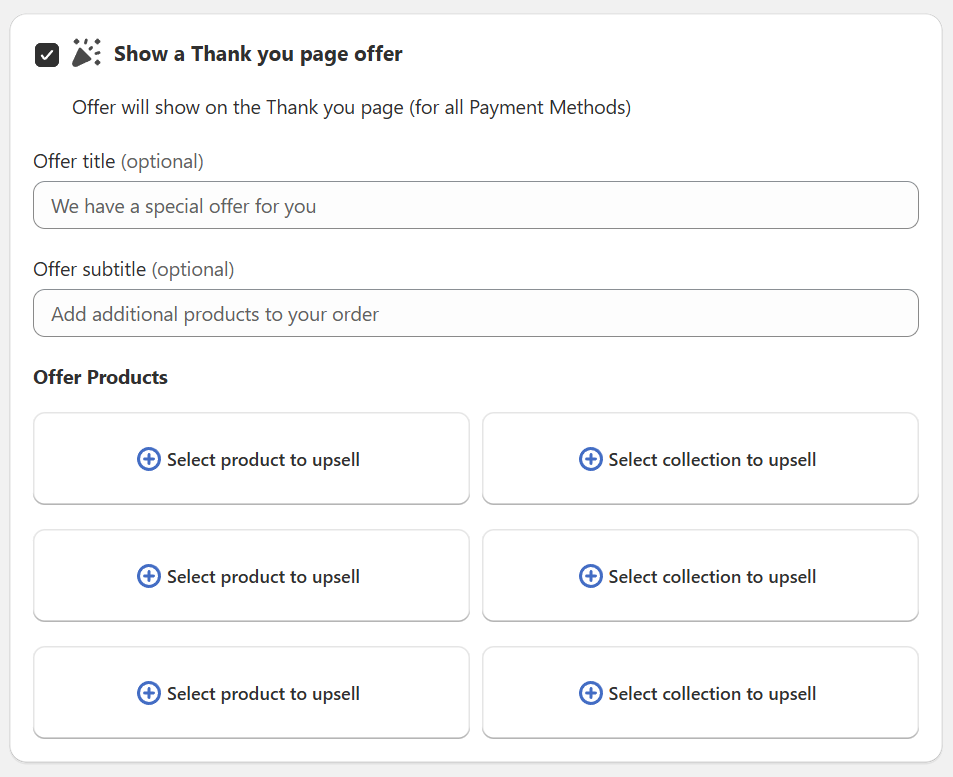
Task: Click the Offer title (optional) label
Action: (x=118, y=161)
